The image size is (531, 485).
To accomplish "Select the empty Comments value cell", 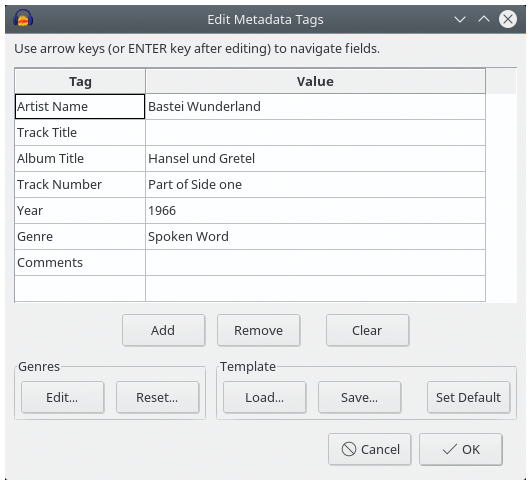I will coord(315,262).
